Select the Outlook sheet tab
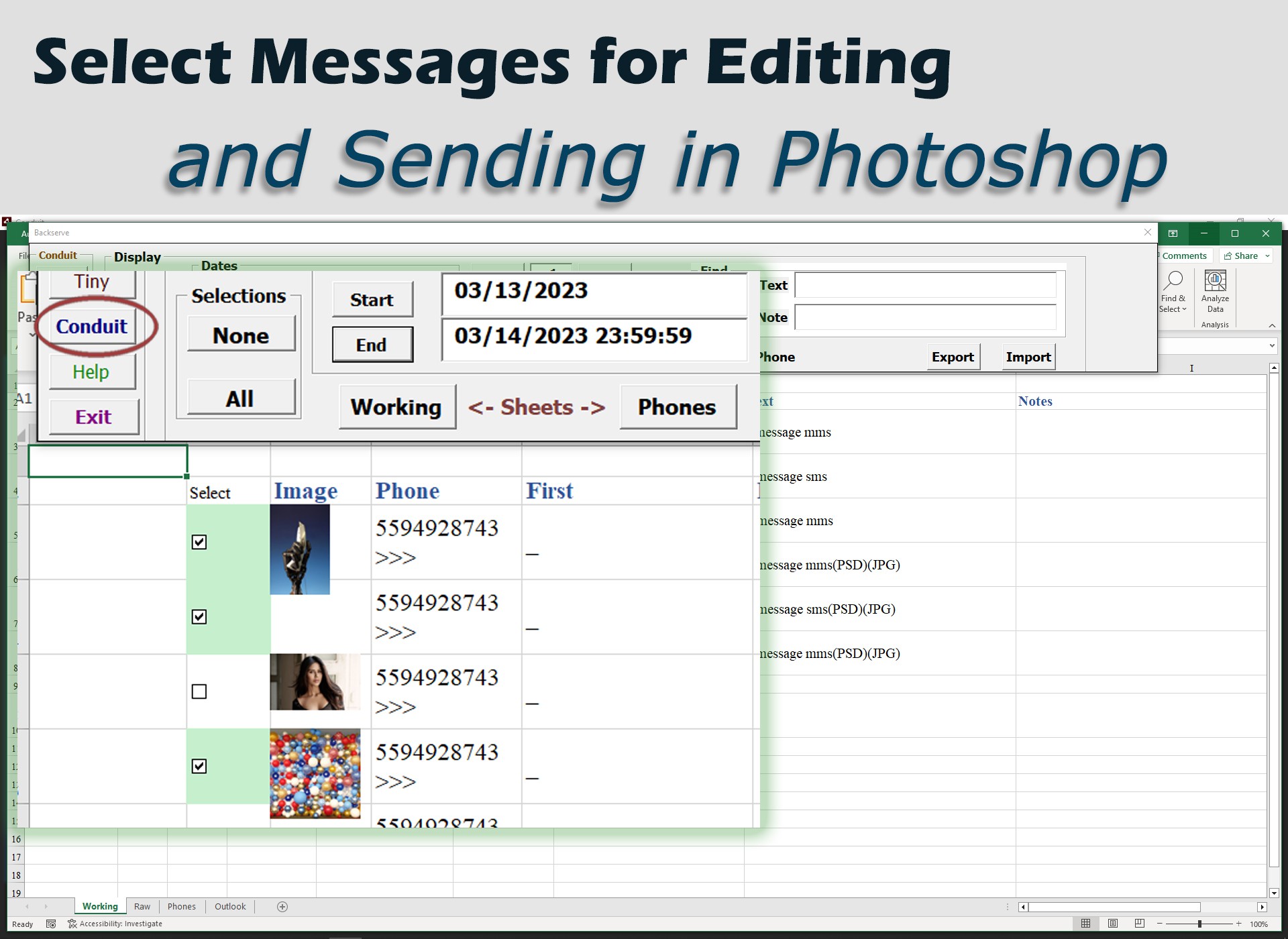The width and height of the screenshot is (1288, 939). coord(230,906)
